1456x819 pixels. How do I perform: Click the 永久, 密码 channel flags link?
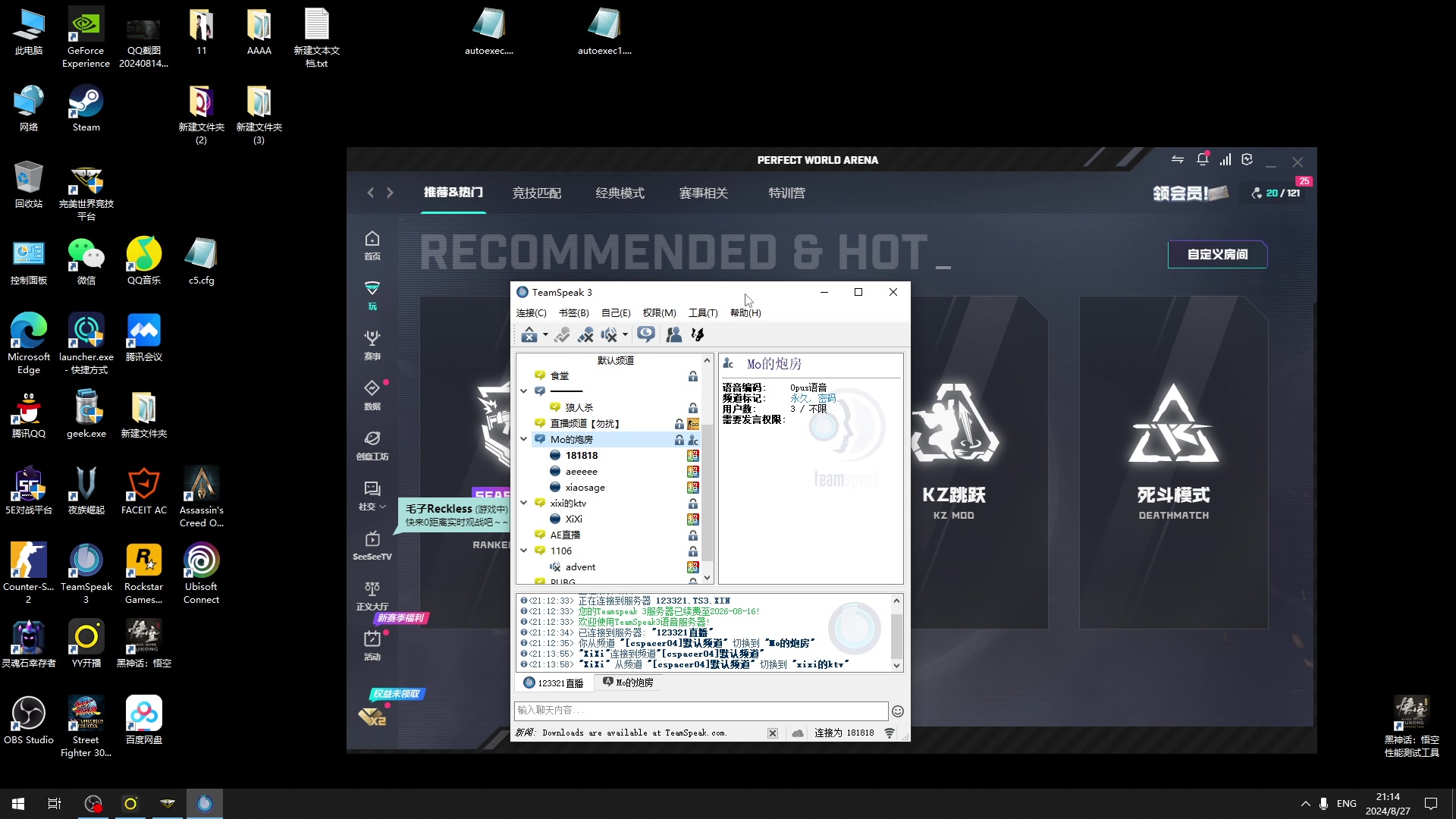(812, 398)
